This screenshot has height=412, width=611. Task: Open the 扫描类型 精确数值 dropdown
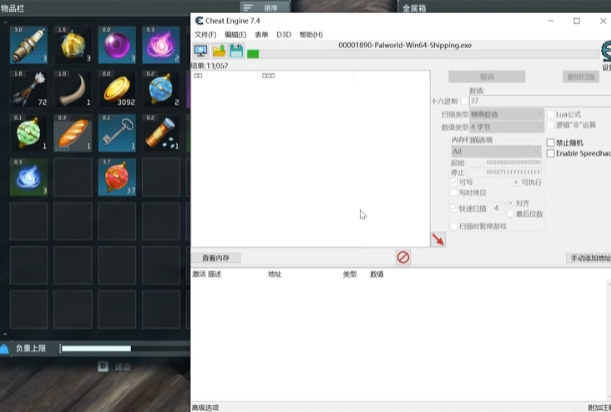[506, 114]
